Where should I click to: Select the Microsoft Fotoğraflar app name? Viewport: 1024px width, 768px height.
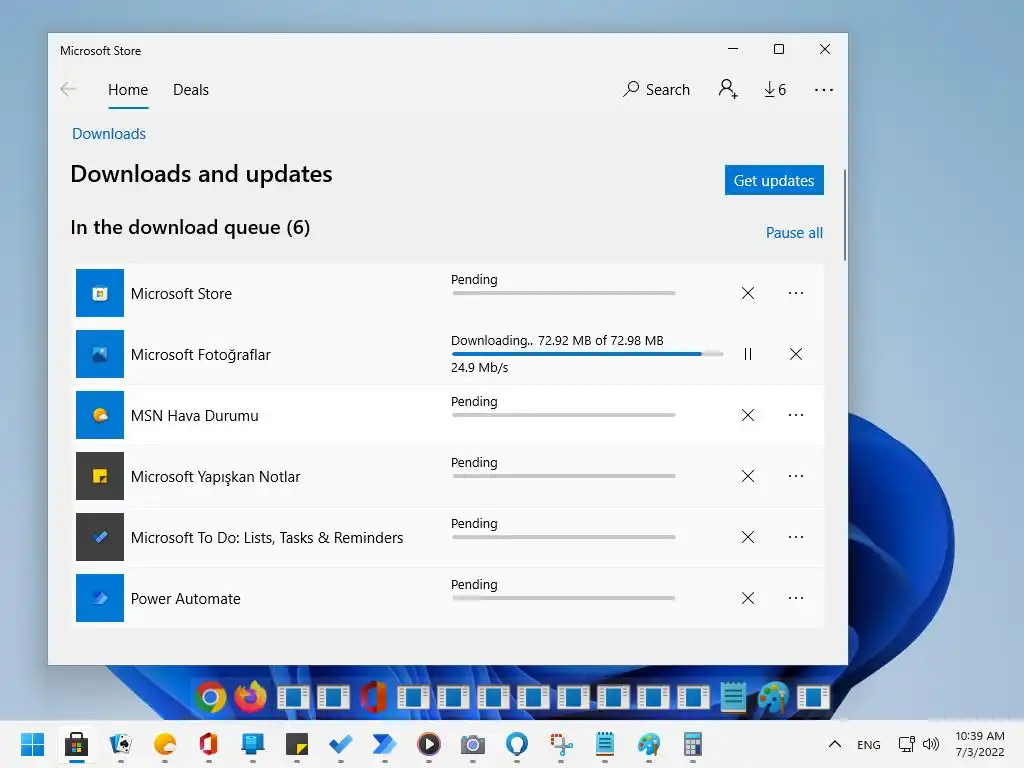pos(200,355)
